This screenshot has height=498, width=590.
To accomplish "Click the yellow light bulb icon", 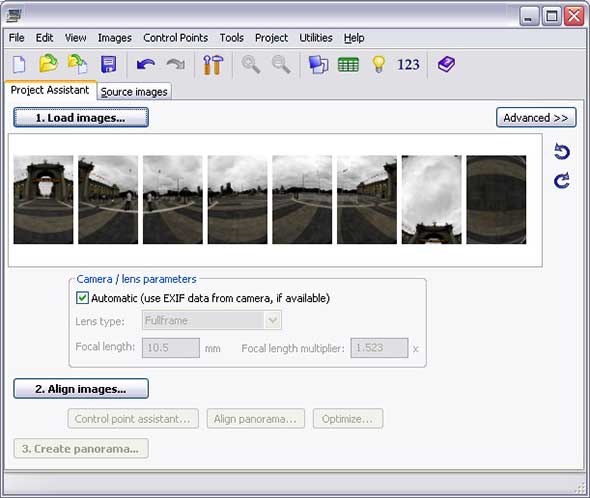I will (x=379, y=64).
